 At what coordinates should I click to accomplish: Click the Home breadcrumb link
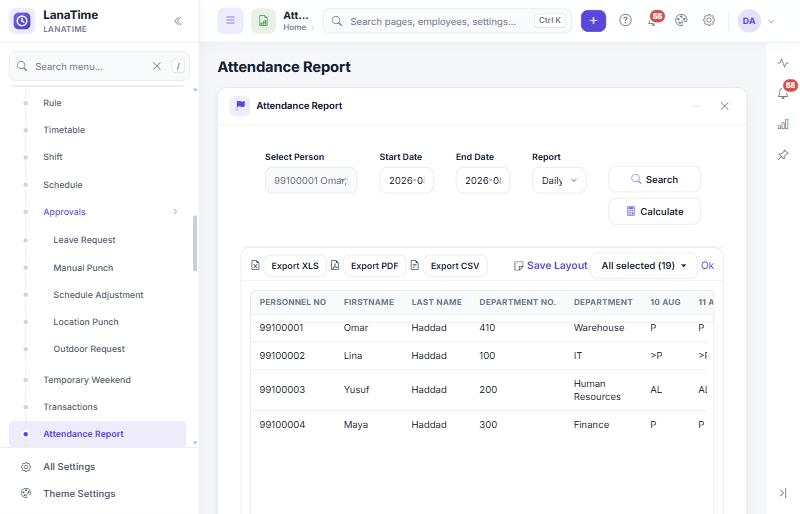coord(295,28)
